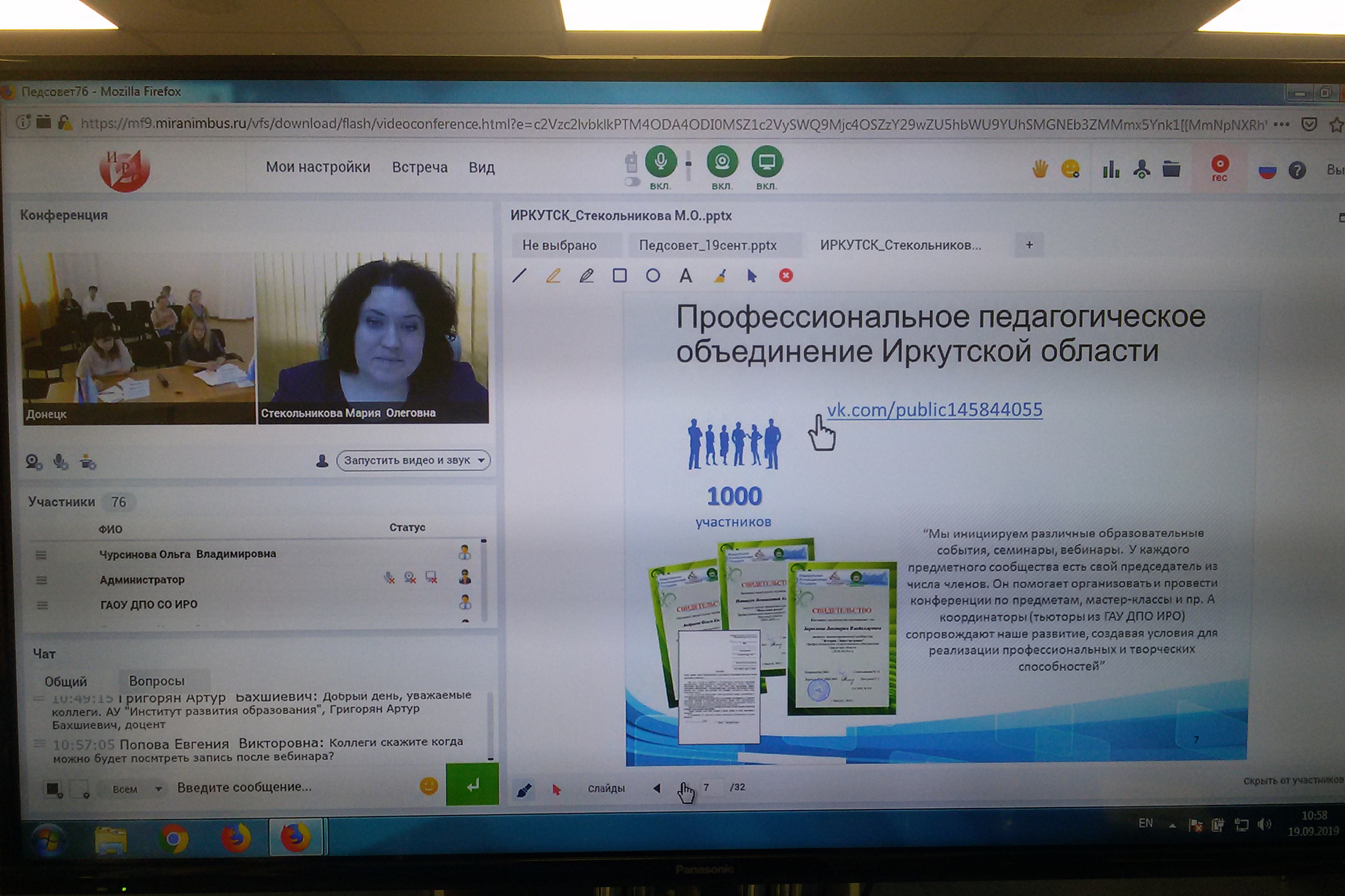Add a new document tab with plus

click(1029, 245)
